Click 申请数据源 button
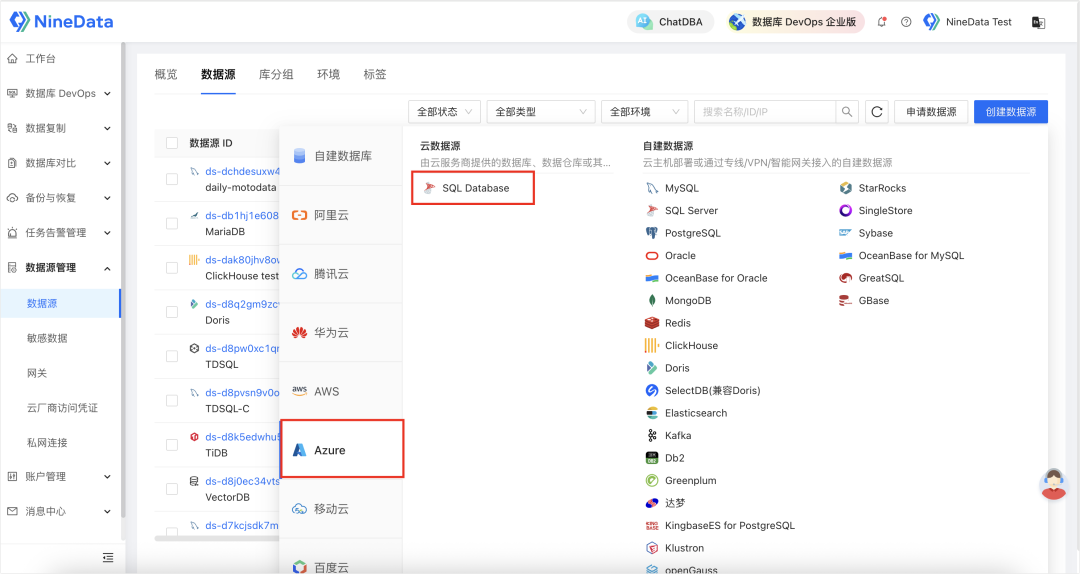 click(x=931, y=112)
